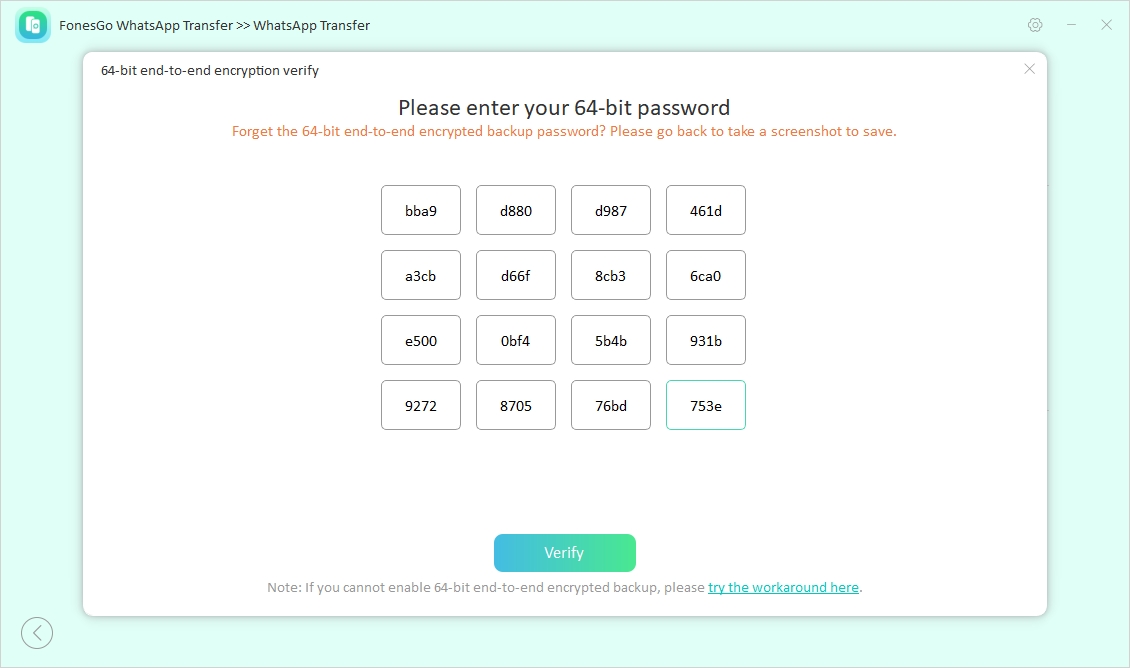The width and height of the screenshot is (1130, 668).
Task: Select the 461d password box
Action: 706,210
